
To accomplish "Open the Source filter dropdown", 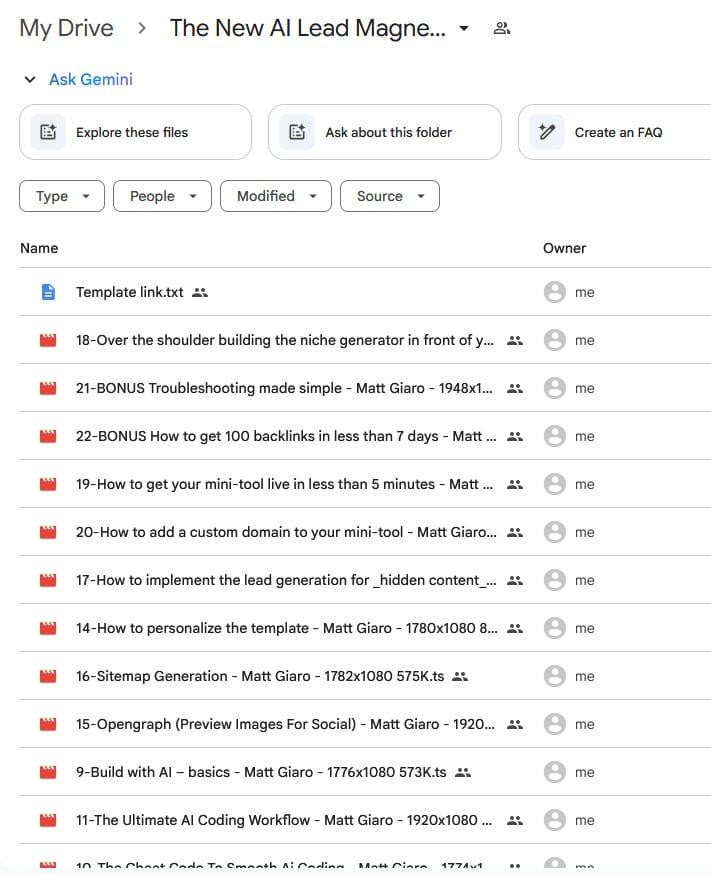I will [x=389, y=196].
